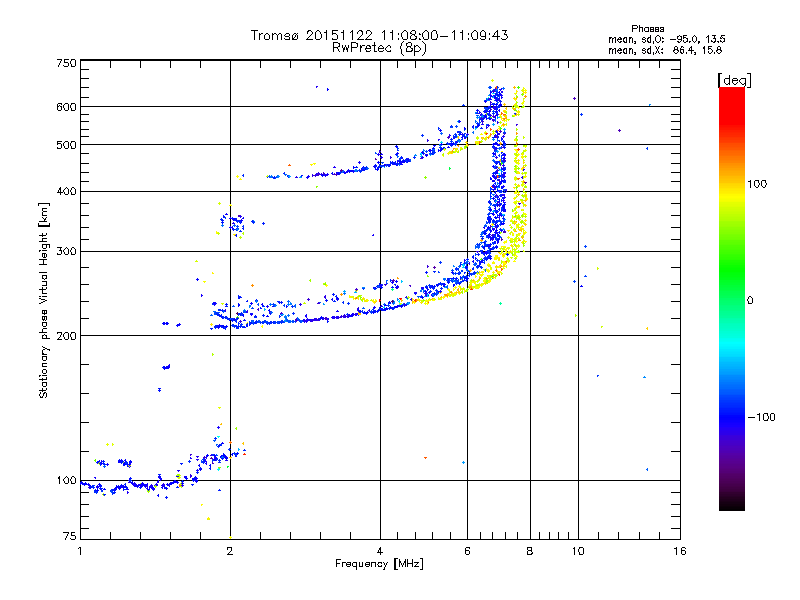This screenshot has height=600, width=800.
Task: Click the '1' x-axis tick label
Action: coord(80,551)
